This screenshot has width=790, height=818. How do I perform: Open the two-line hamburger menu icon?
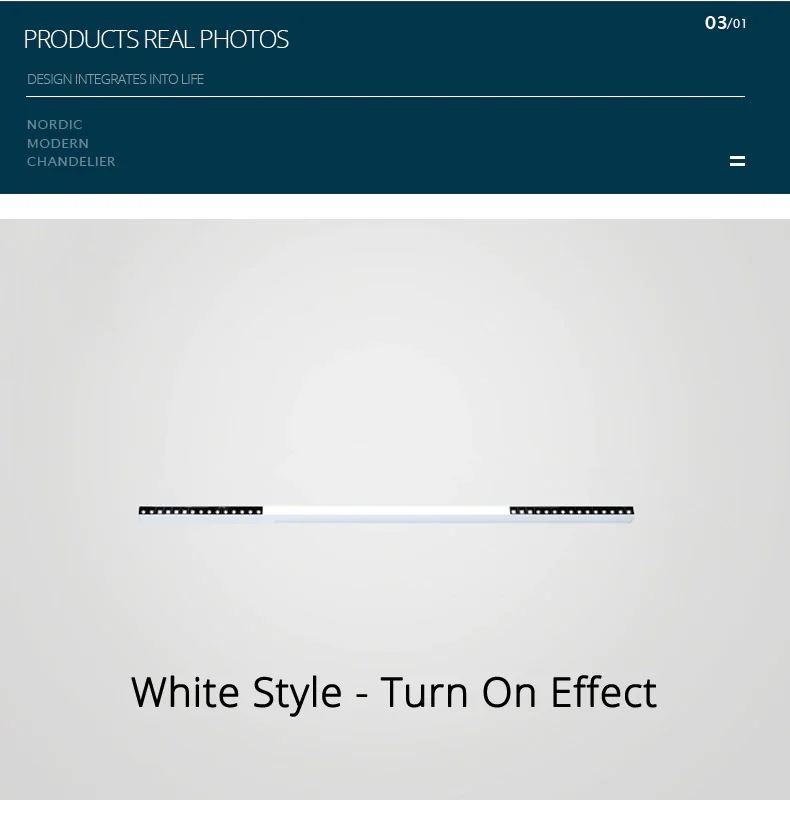click(737, 161)
